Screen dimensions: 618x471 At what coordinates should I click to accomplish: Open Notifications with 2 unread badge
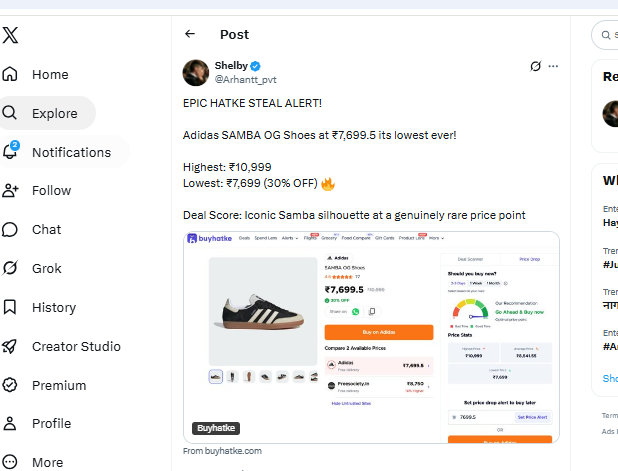click(63, 152)
